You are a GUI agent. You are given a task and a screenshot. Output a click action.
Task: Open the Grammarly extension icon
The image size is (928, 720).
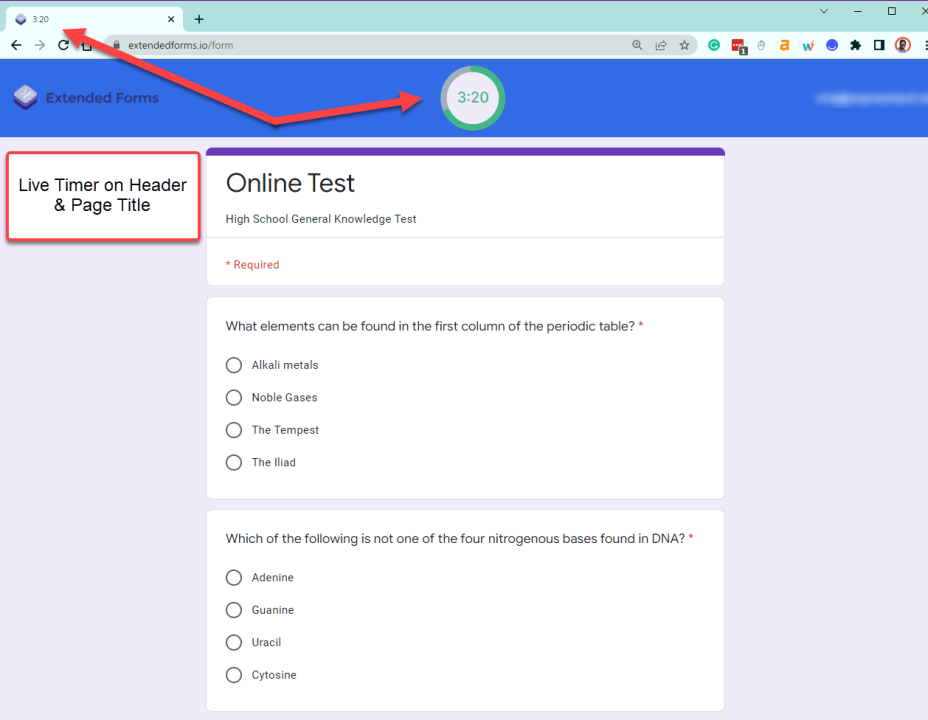point(713,45)
